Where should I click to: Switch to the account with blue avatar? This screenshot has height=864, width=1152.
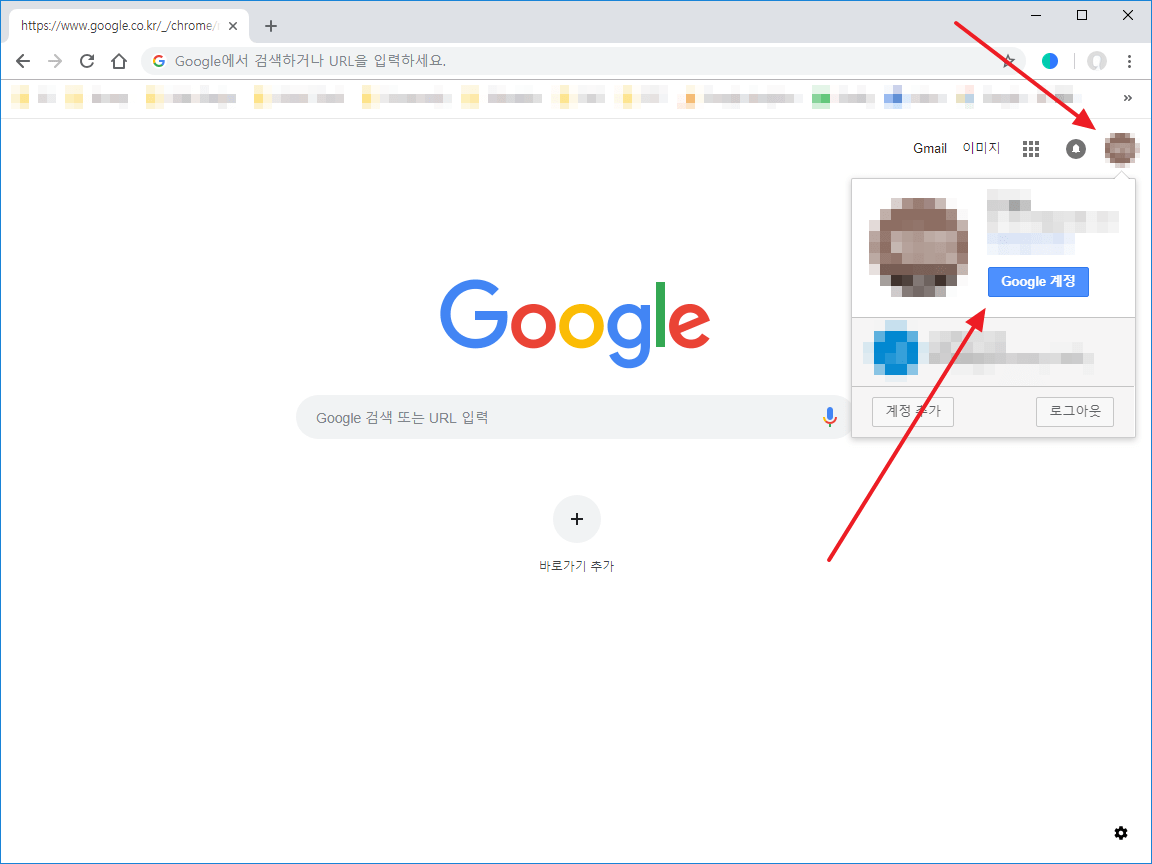click(x=993, y=353)
